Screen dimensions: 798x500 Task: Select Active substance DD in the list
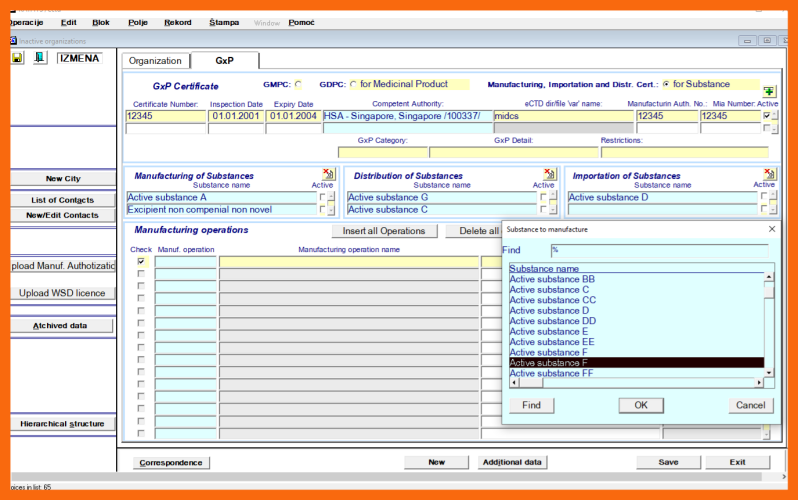(553, 321)
